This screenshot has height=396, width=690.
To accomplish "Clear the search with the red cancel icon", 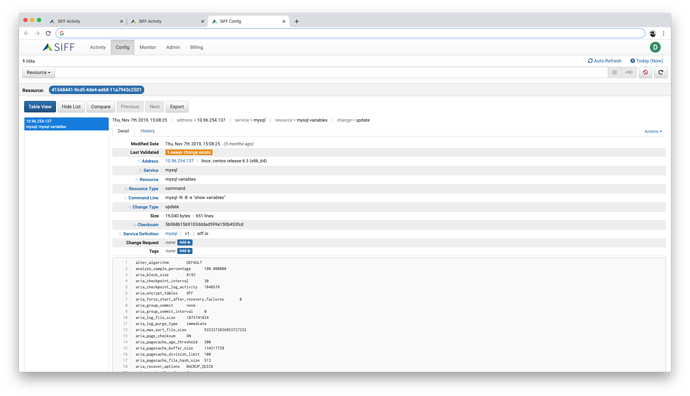I will point(646,73).
